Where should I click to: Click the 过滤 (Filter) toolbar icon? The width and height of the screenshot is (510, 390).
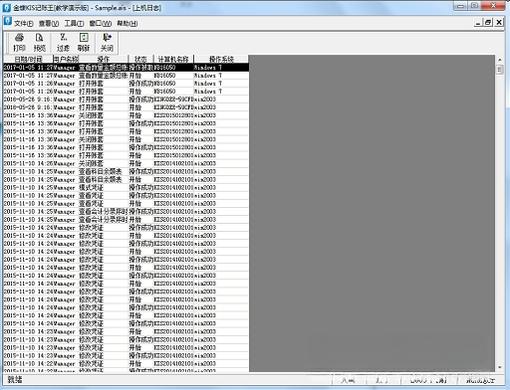(x=63, y=42)
